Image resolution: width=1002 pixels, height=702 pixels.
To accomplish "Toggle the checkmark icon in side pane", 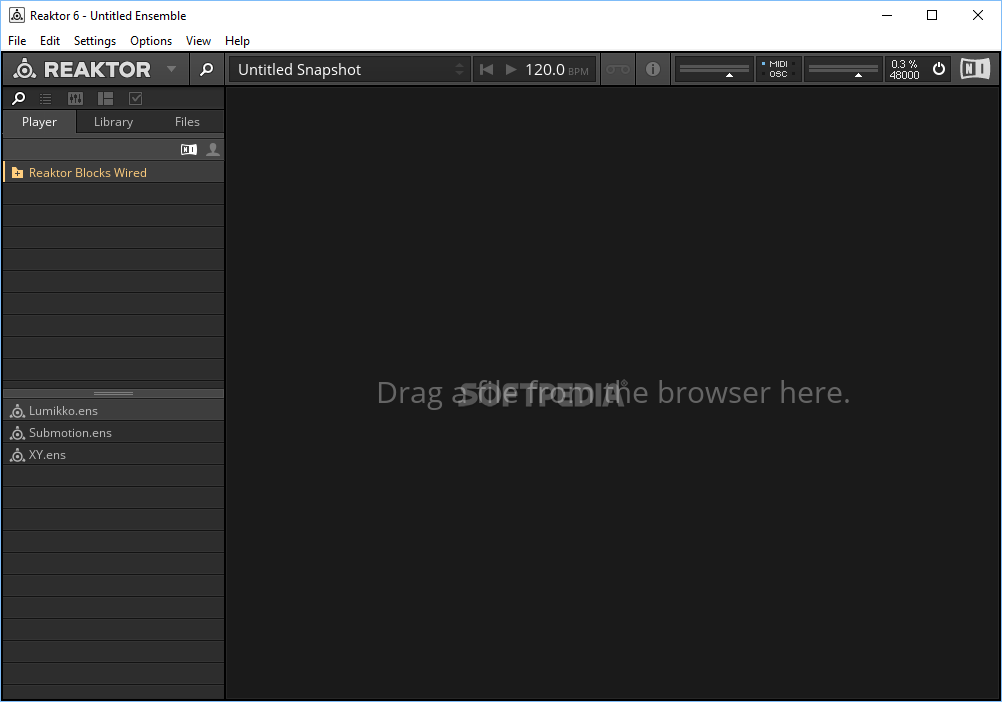I will (135, 98).
